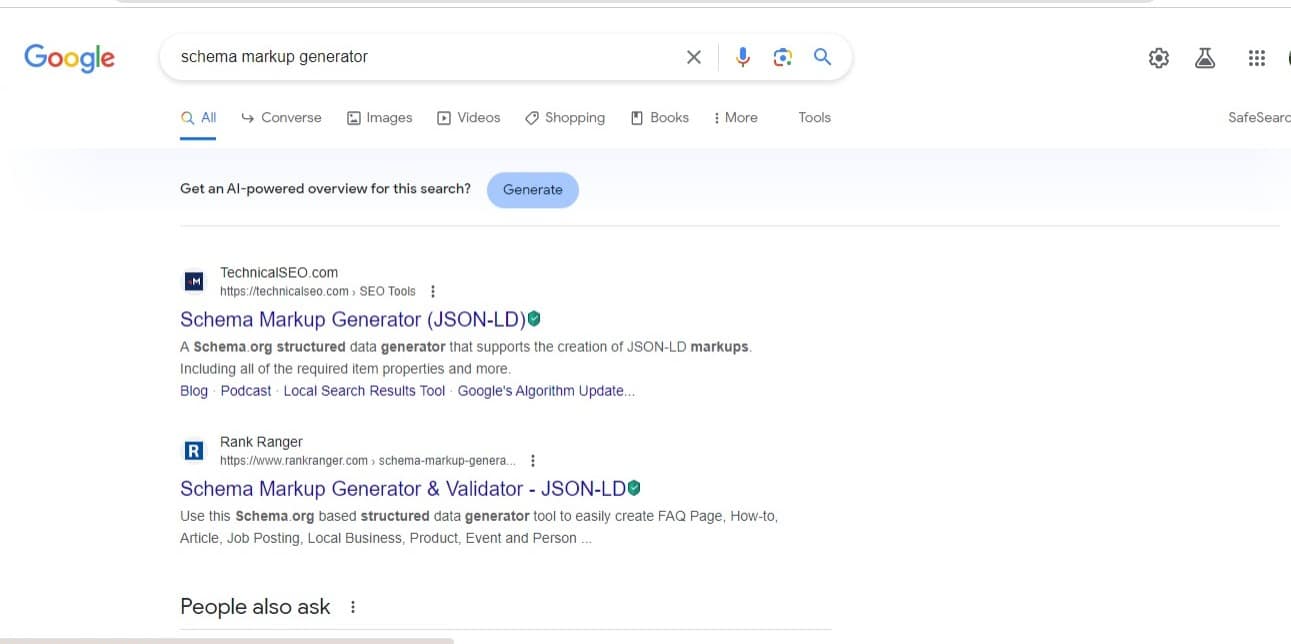Open Search Labs flask icon

point(1205,58)
